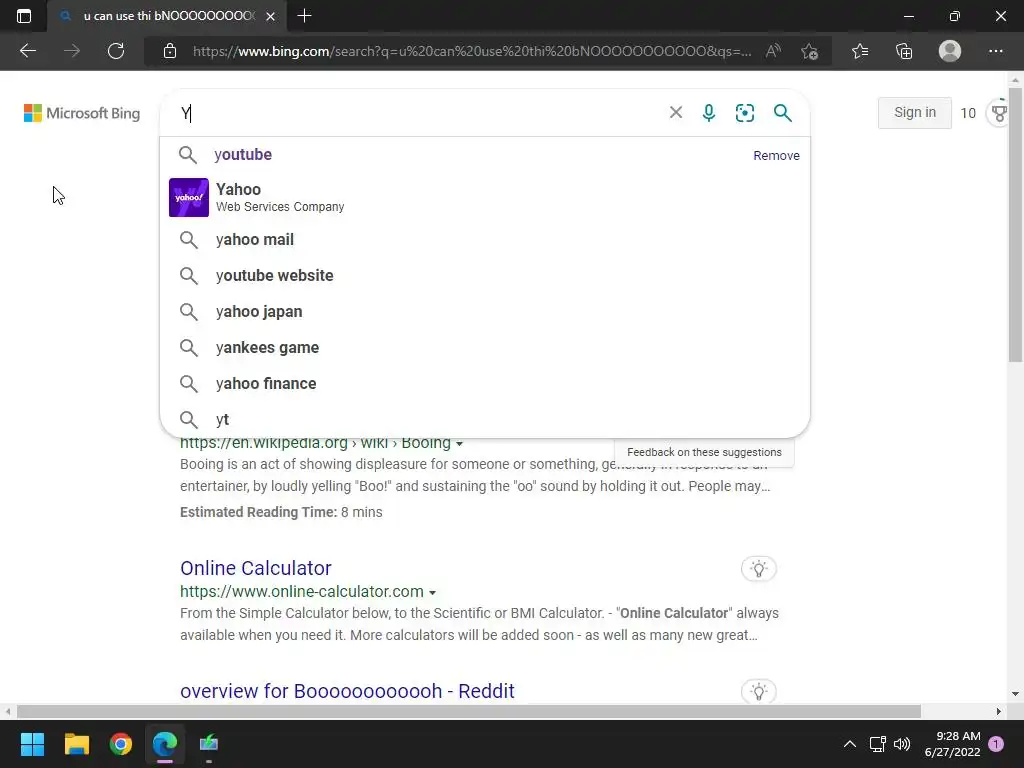Open a new tab with plus button

(x=304, y=16)
